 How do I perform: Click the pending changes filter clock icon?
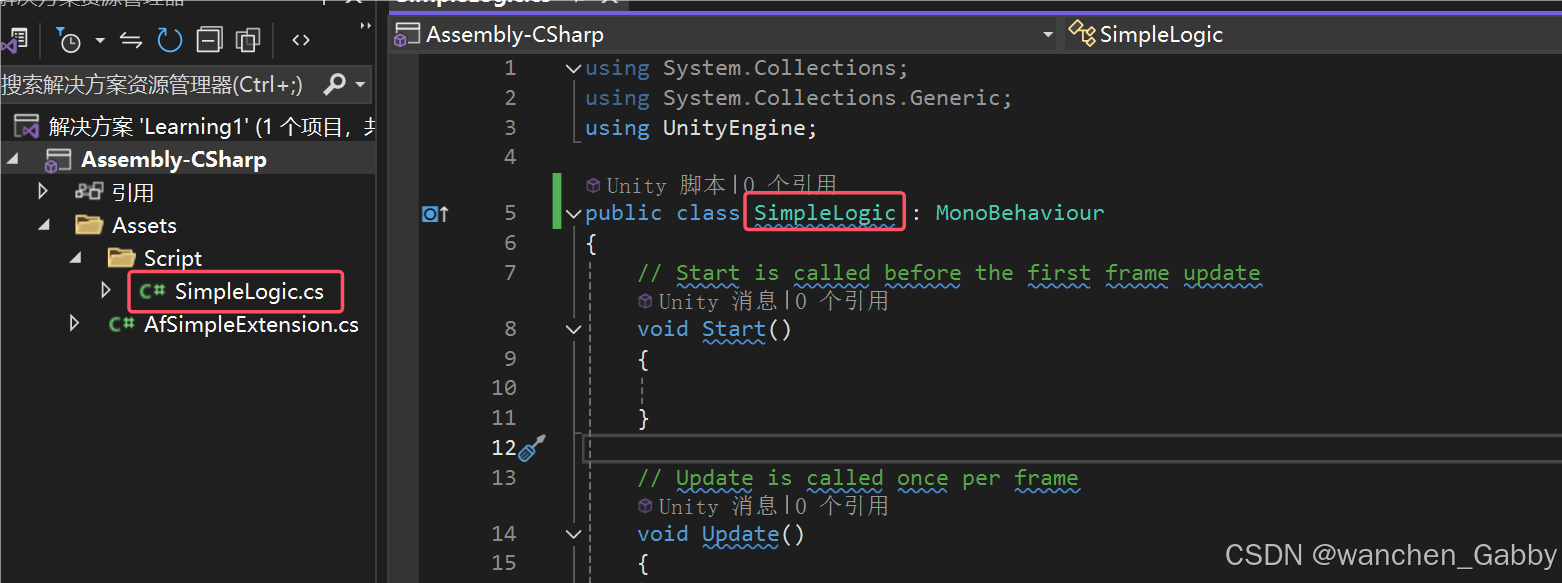pos(69,40)
